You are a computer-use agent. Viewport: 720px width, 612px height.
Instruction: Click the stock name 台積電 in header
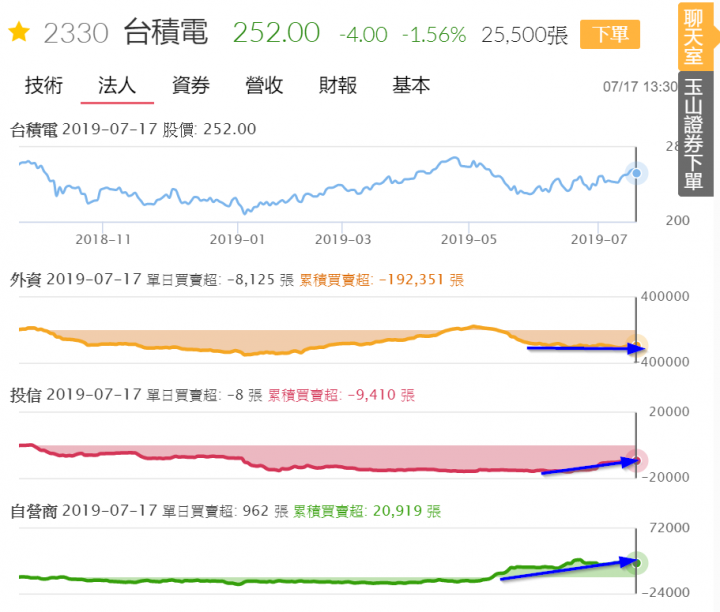[x=166, y=33]
